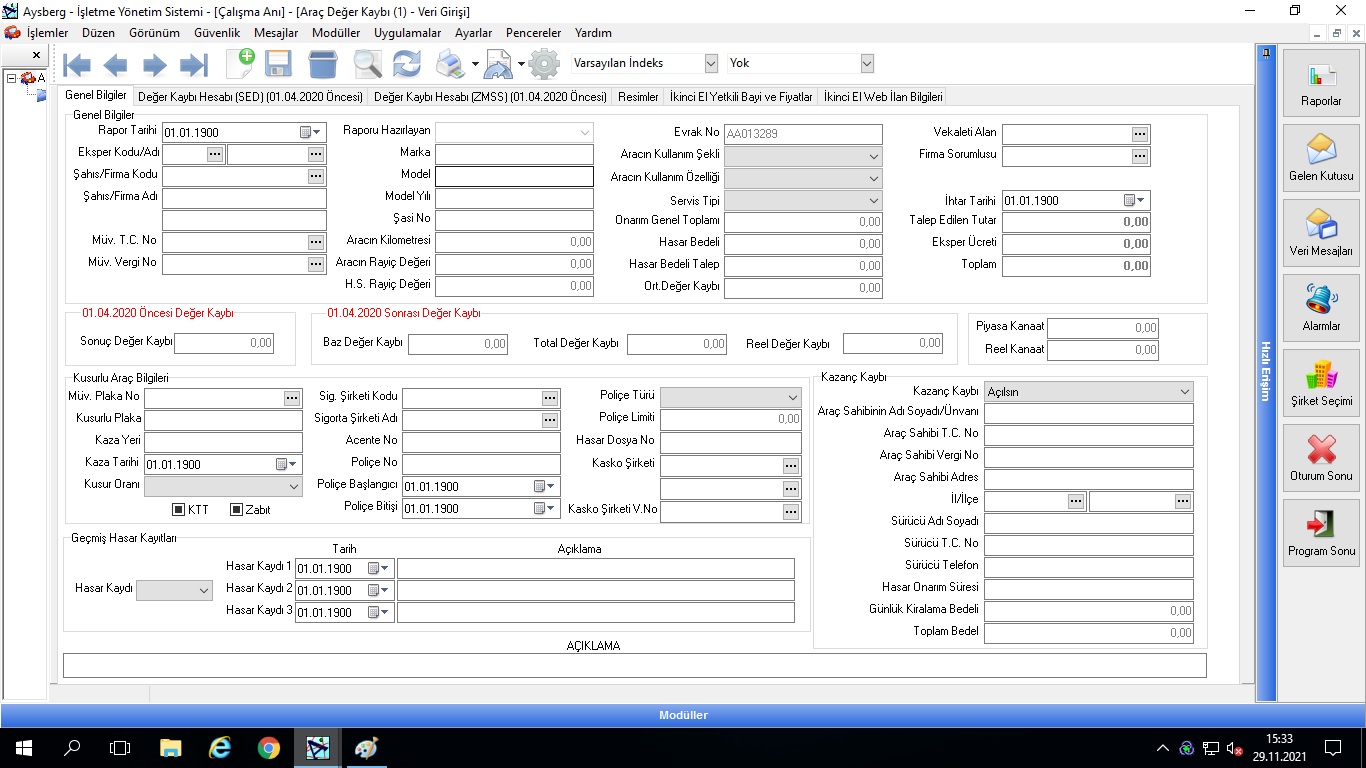Image resolution: width=1366 pixels, height=768 pixels.
Task: Save record with floppy disk icon
Action: coord(278,65)
